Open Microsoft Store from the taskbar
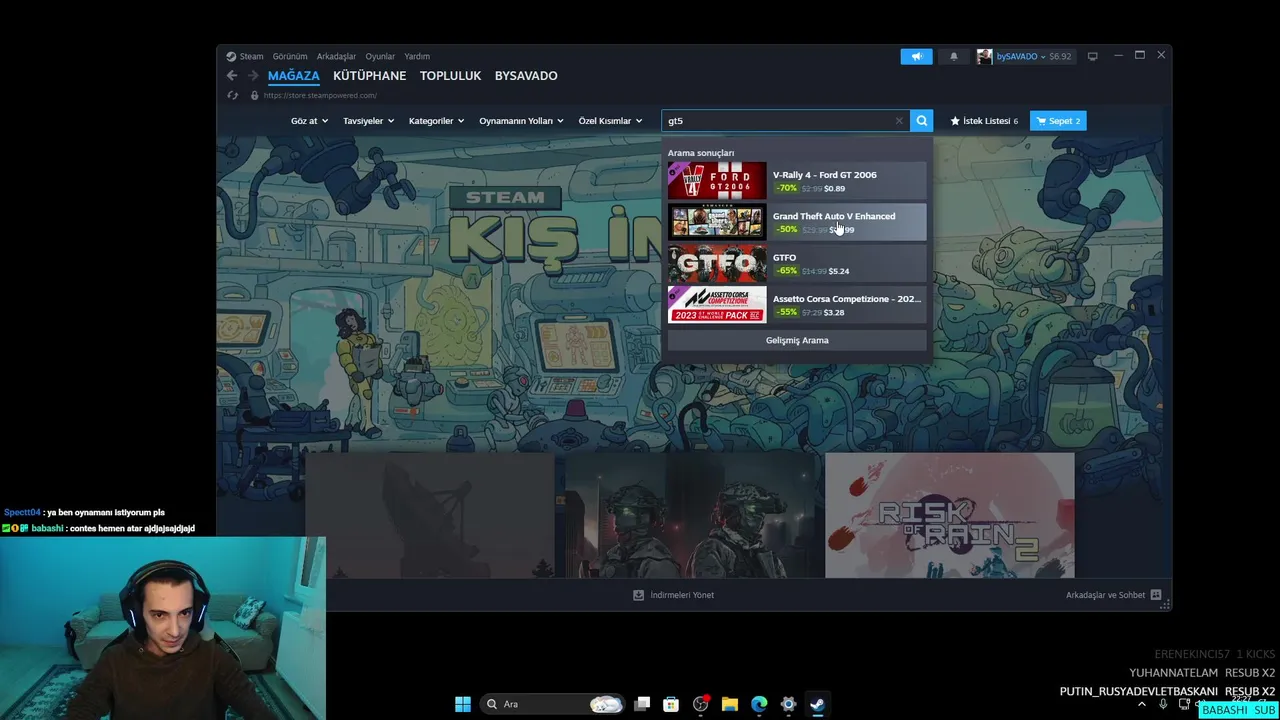The height and width of the screenshot is (720, 1280). [x=672, y=704]
